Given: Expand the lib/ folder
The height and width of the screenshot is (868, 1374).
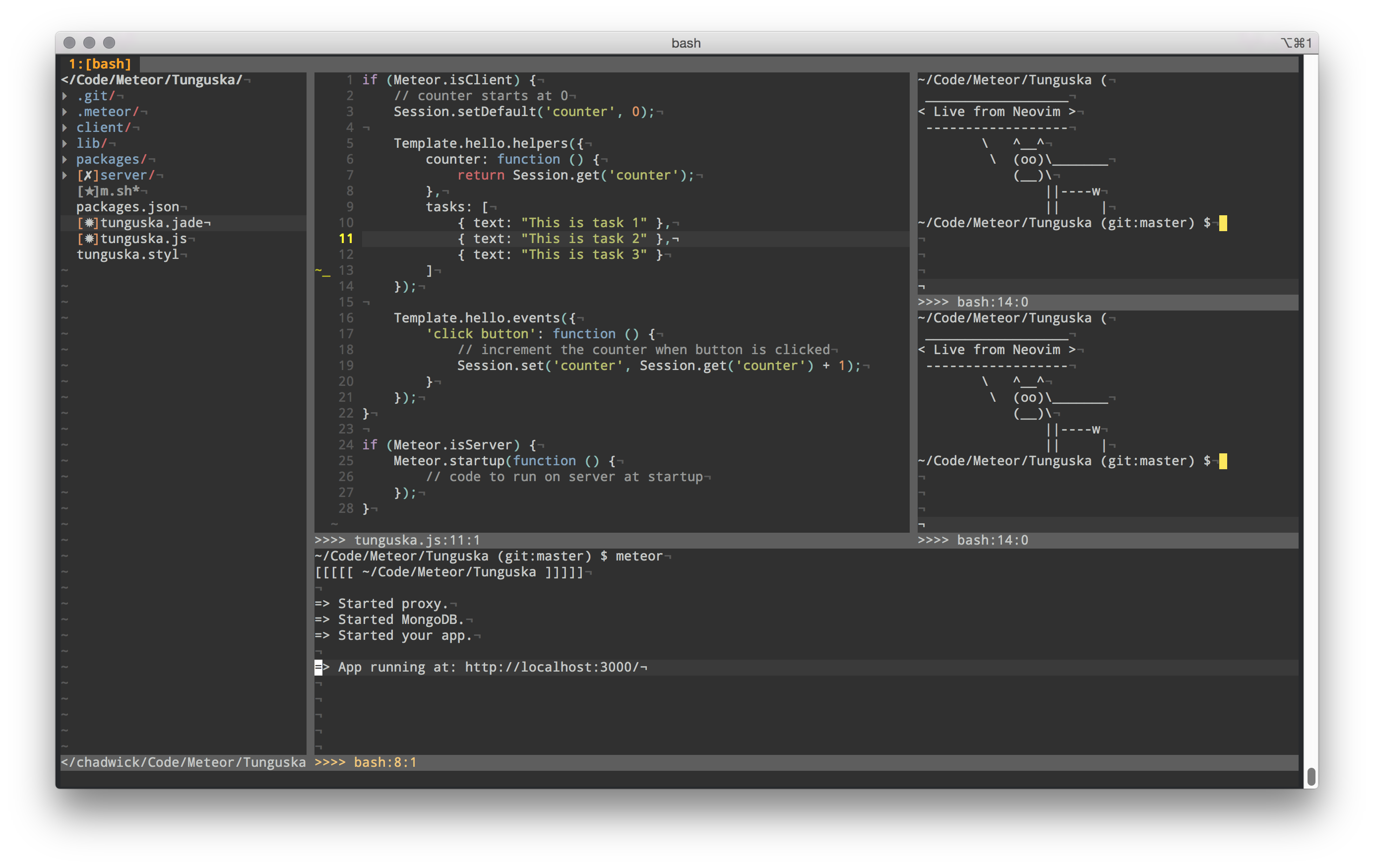Looking at the screenshot, I should [66, 143].
